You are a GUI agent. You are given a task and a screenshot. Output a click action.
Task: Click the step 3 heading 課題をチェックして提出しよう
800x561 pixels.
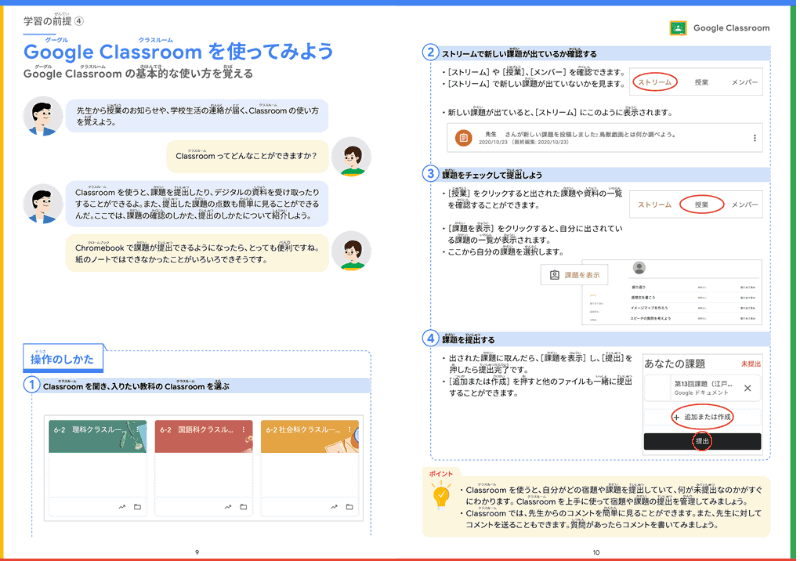492,174
